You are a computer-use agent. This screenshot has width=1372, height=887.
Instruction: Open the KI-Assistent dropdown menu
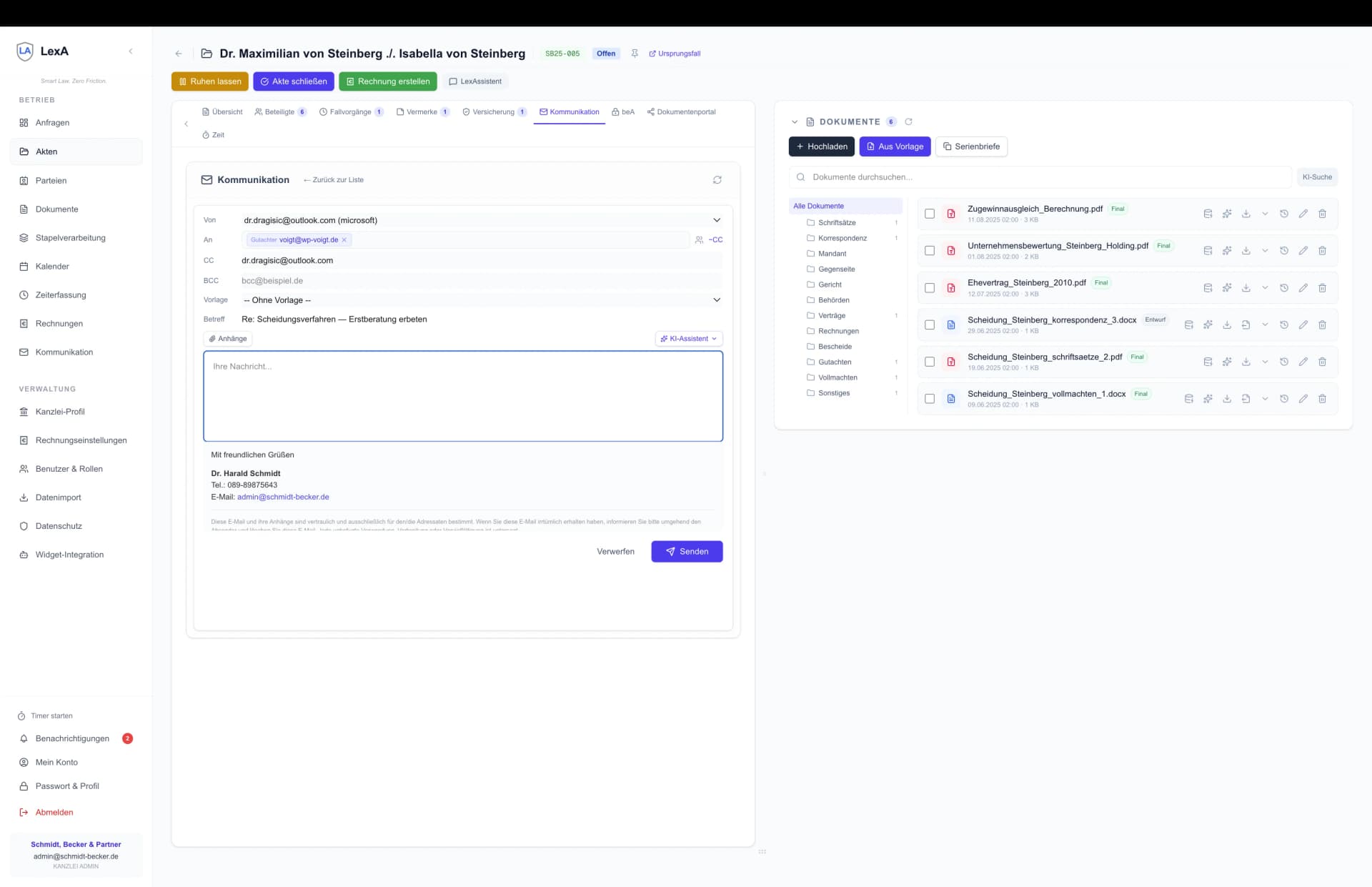688,339
